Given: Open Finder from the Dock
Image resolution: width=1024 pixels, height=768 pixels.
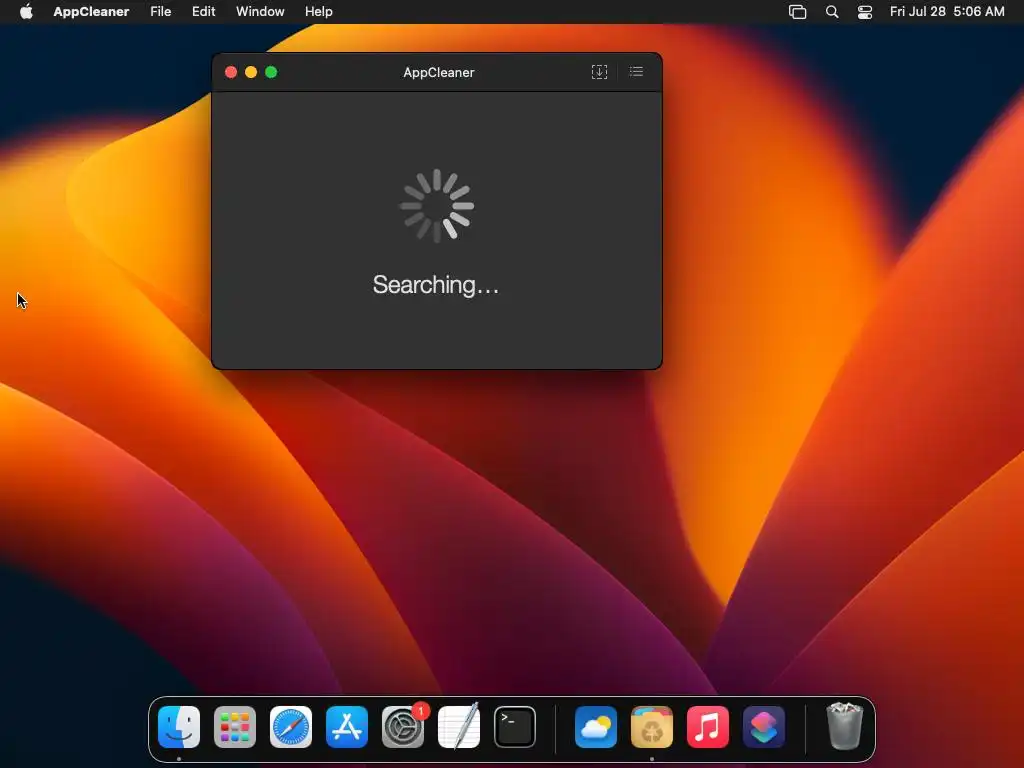Looking at the screenshot, I should point(179,727).
